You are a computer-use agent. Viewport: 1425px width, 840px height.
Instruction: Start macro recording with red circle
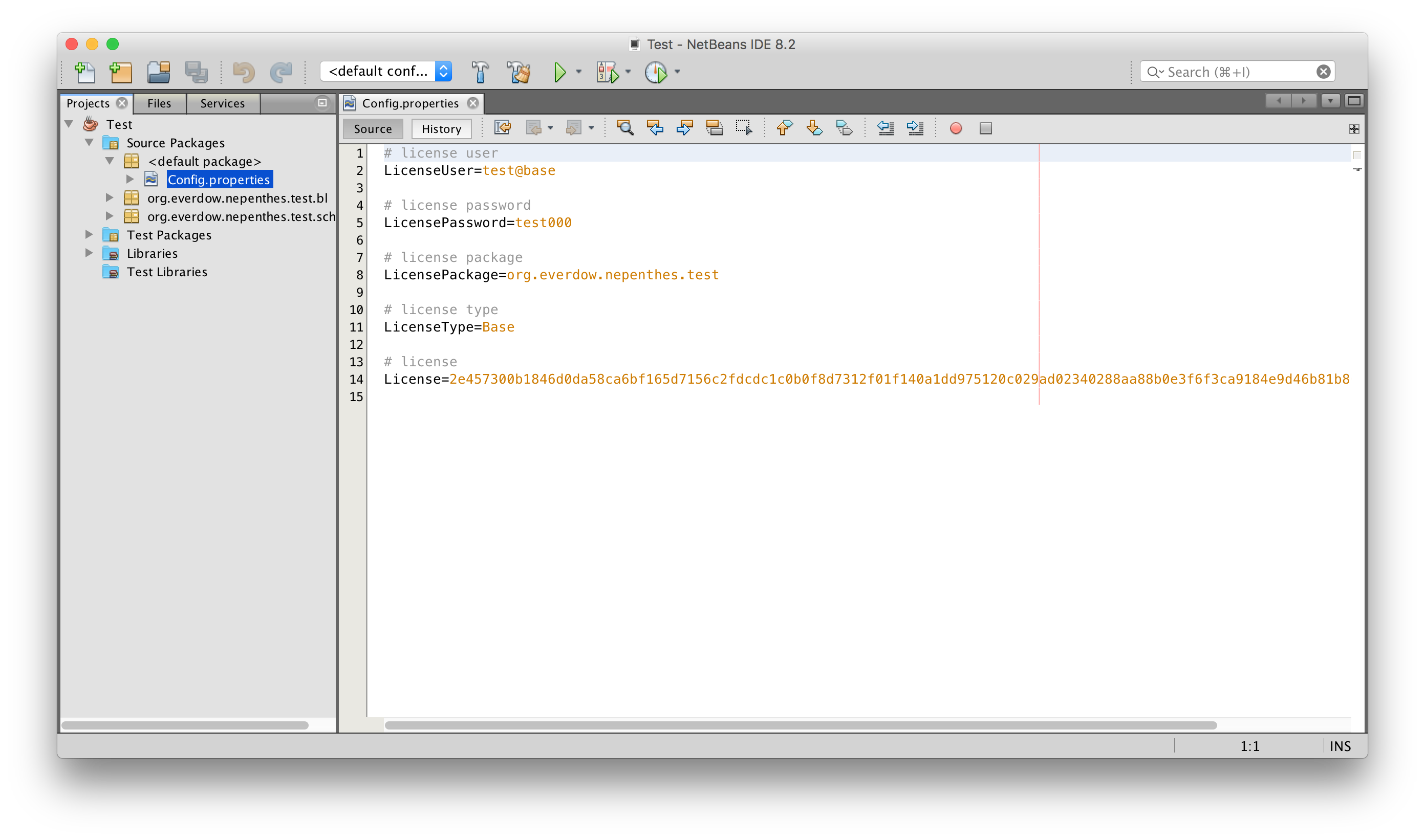(x=956, y=128)
